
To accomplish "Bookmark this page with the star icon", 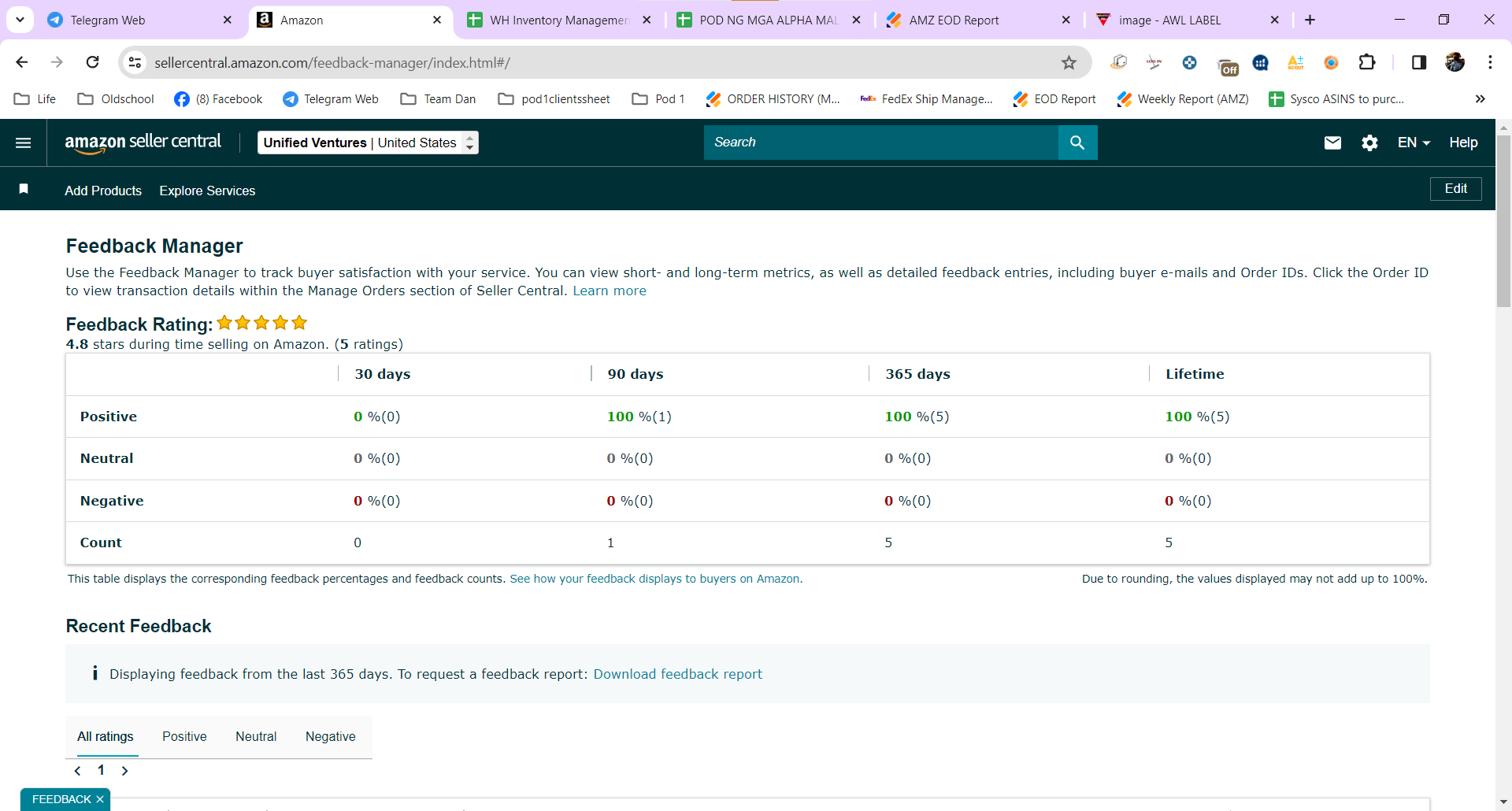I will pyautogui.click(x=1069, y=62).
